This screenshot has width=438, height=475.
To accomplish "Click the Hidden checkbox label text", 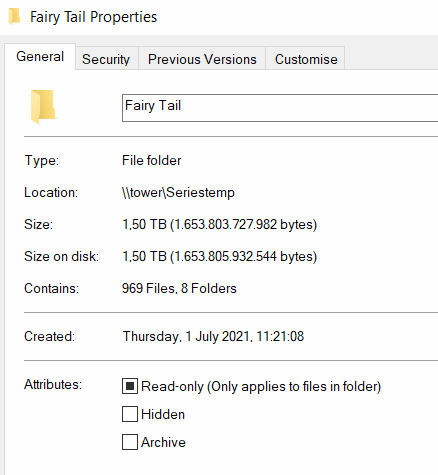I will click(163, 414).
